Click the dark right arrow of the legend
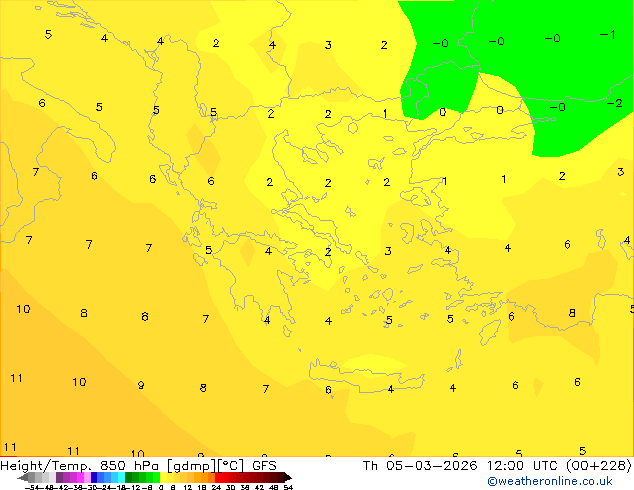The width and height of the screenshot is (634, 490). (288, 478)
